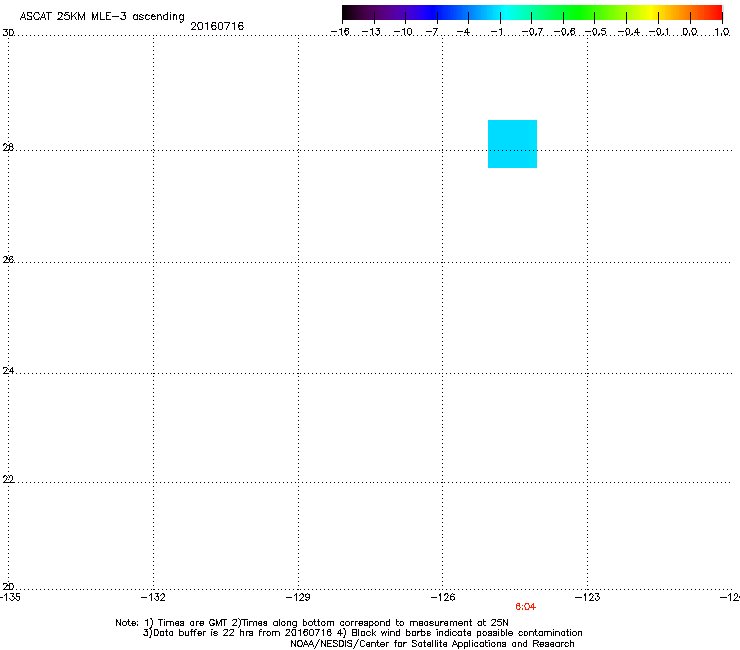Click the longitude axis label '-123'
740x650 pixels.
point(588,597)
